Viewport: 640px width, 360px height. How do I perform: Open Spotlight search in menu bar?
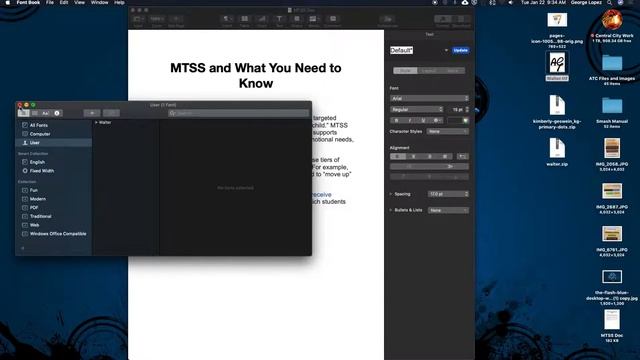click(x=609, y=2)
